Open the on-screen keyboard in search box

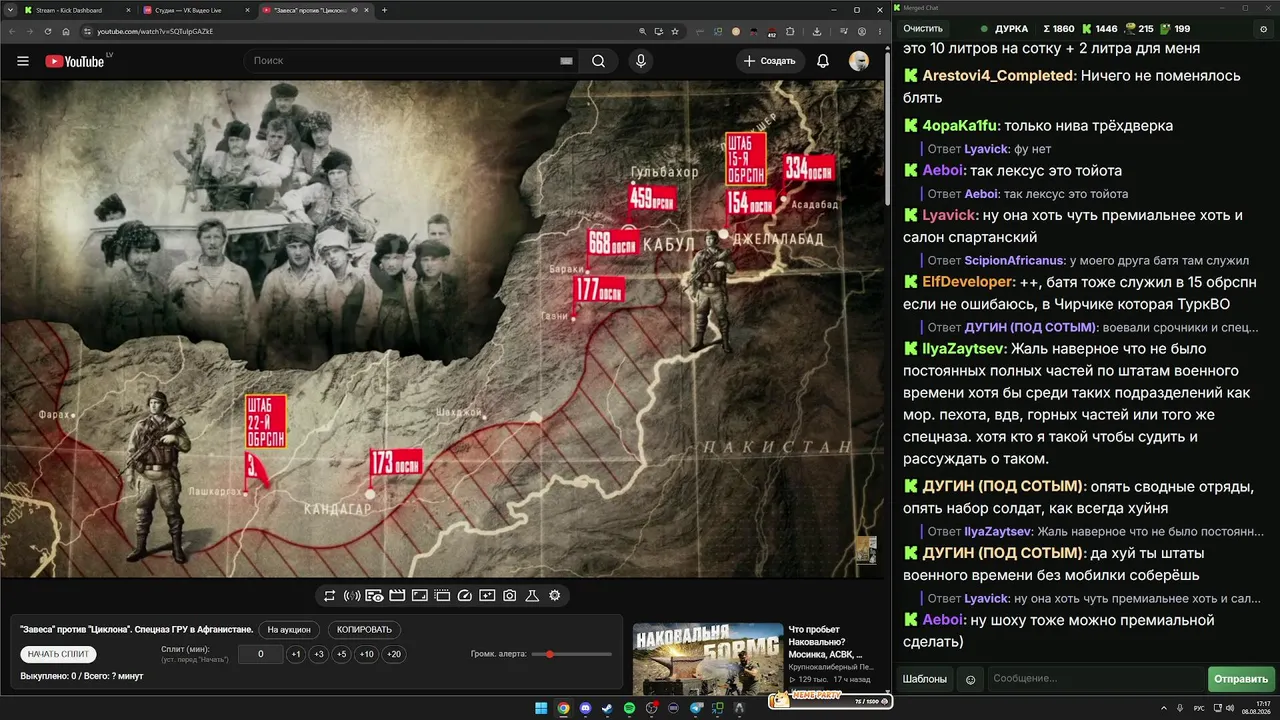pyautogui.click(x=566, y=61)
